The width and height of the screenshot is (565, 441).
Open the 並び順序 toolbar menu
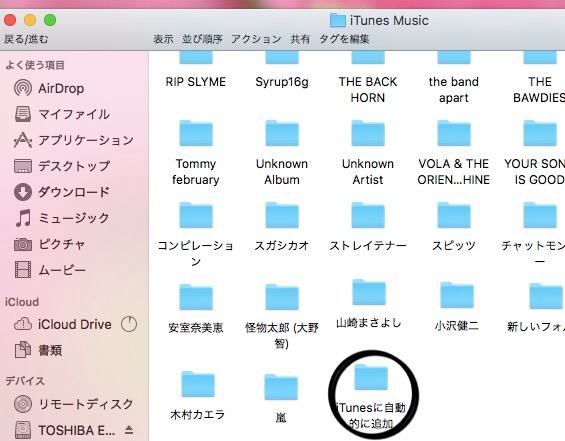[202, 39]
